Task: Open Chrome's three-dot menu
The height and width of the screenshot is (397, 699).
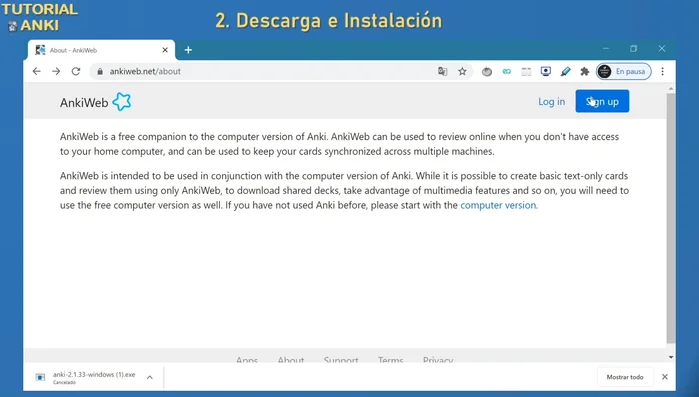Action: click(662, 71)
